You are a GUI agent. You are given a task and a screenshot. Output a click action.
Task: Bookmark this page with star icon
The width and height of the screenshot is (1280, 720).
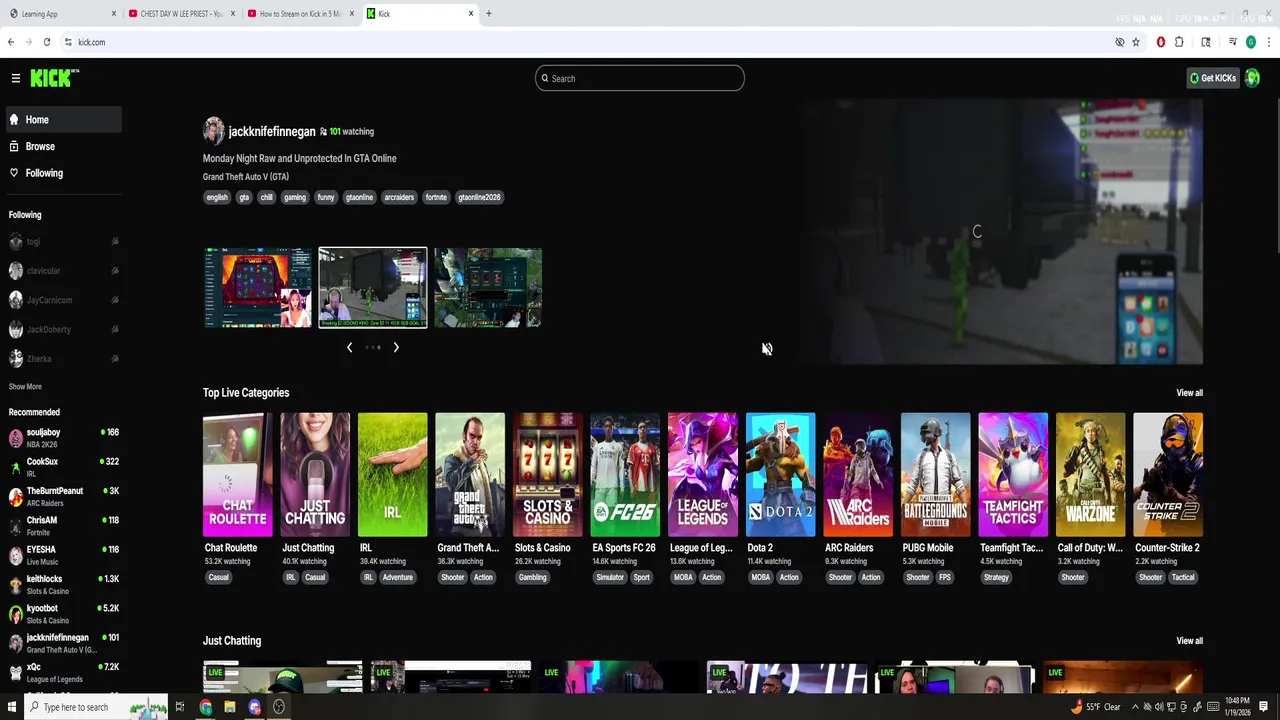coord(1136,42)
